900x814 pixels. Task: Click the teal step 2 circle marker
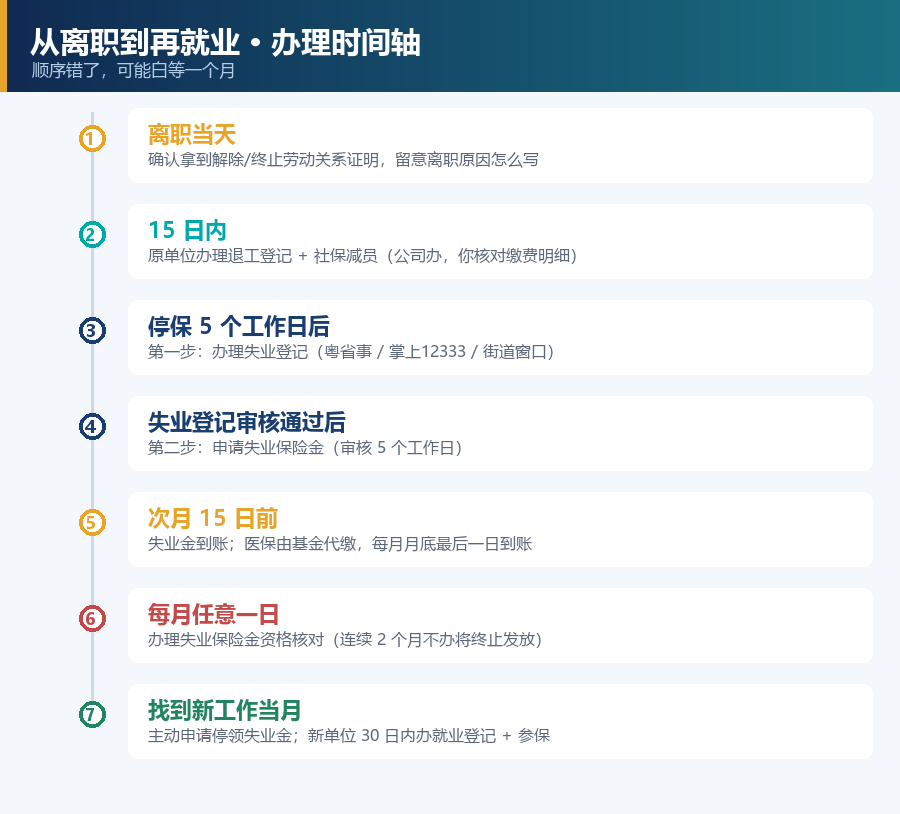click(92, 235)
